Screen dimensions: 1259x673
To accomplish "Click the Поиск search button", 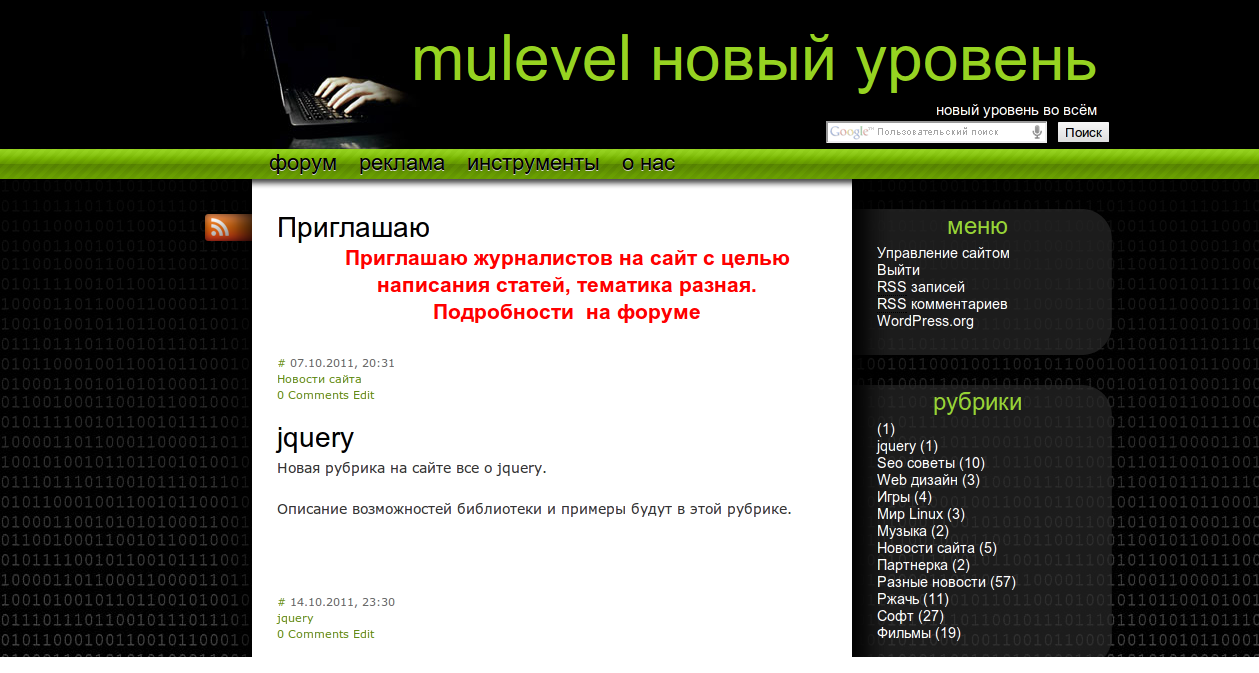I will (x=1083, y=132).
